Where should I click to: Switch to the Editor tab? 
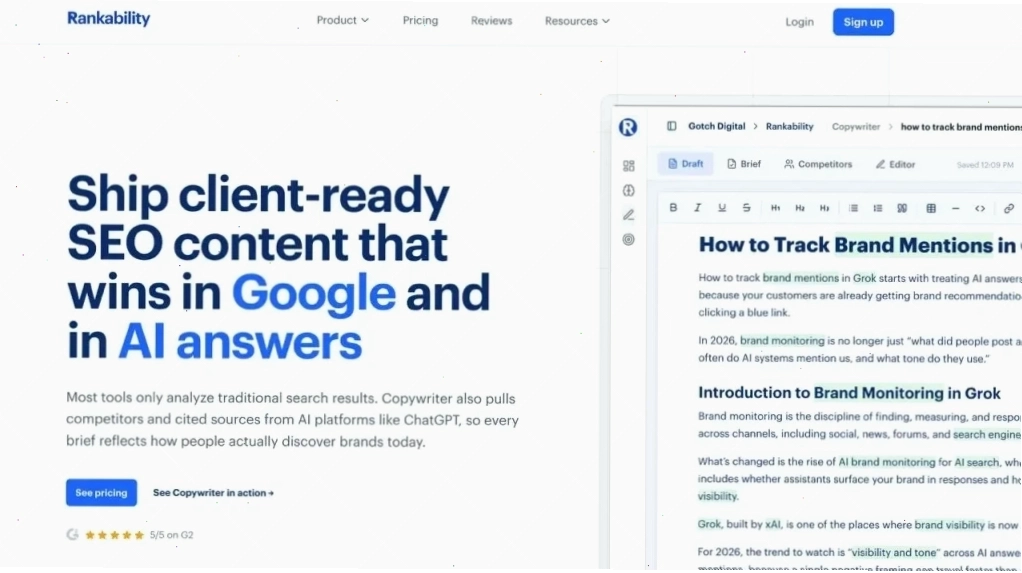click(x=896, y=164)
